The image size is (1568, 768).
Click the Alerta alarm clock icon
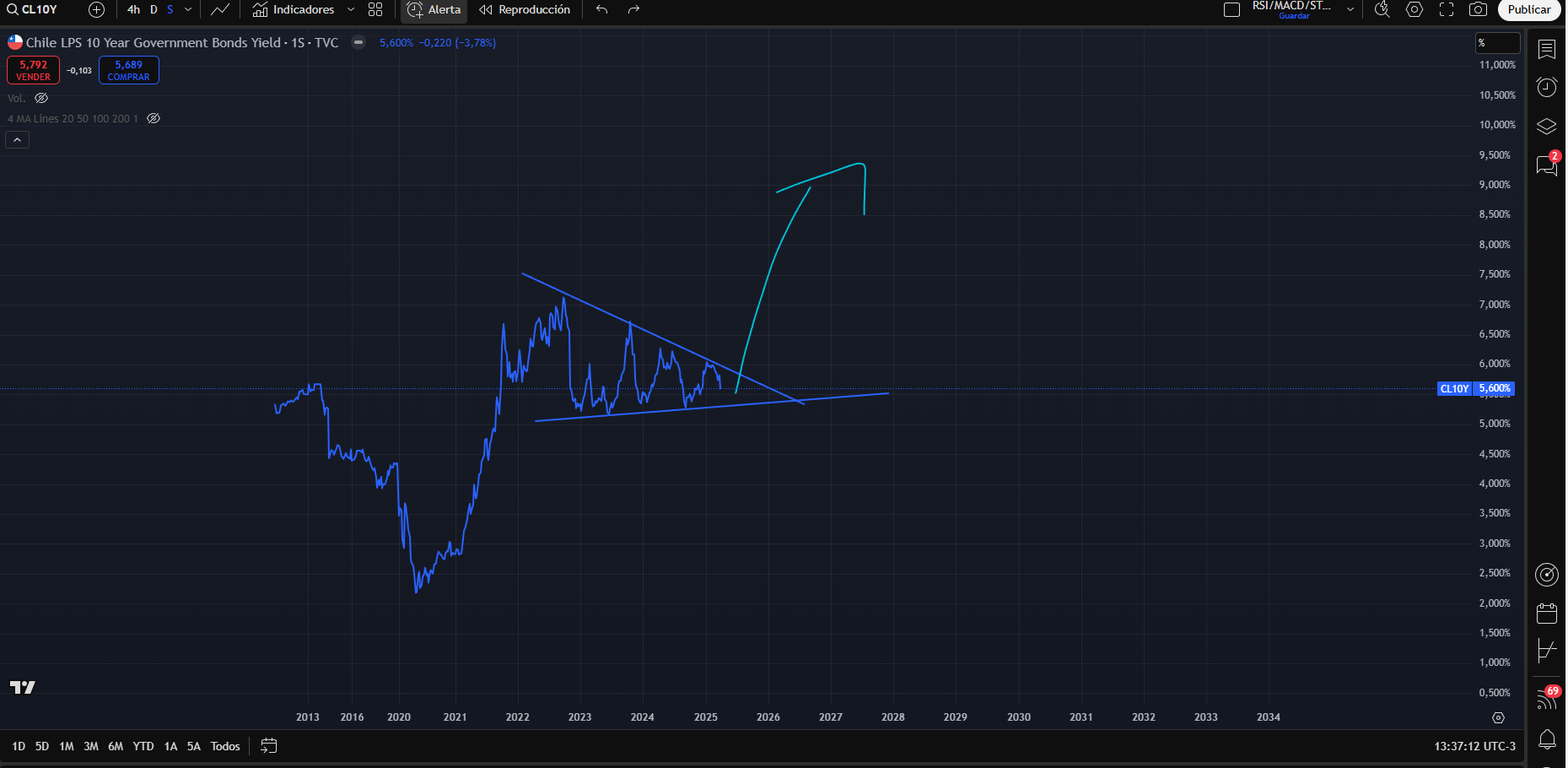click(x=415, y=10)
